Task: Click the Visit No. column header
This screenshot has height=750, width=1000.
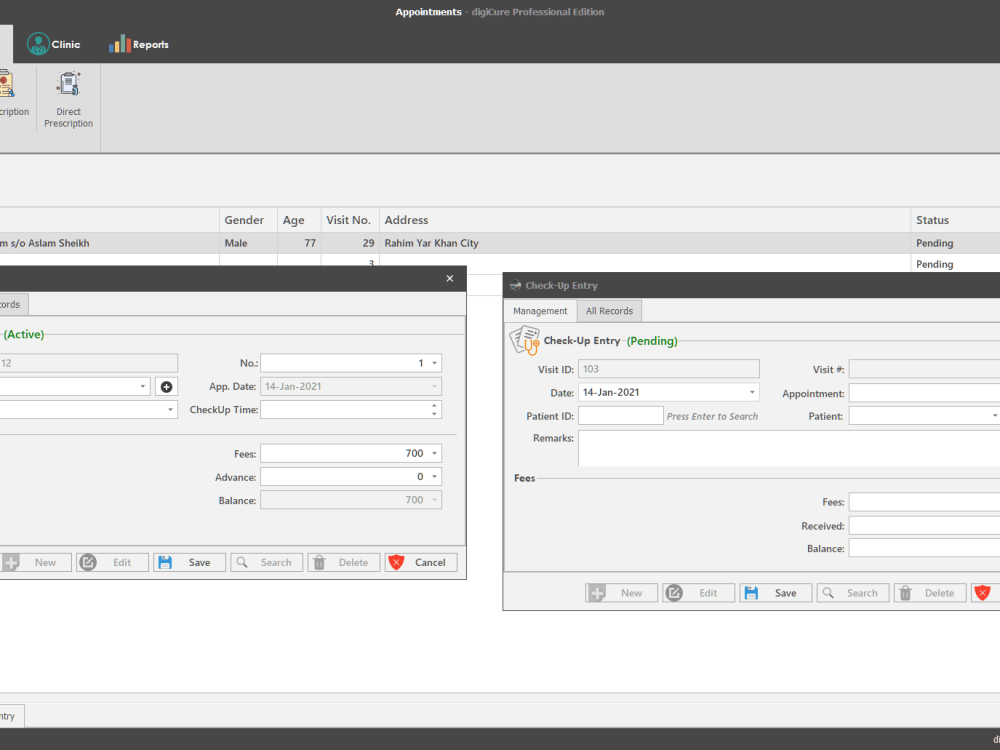Action: click(x=350, y=220)
